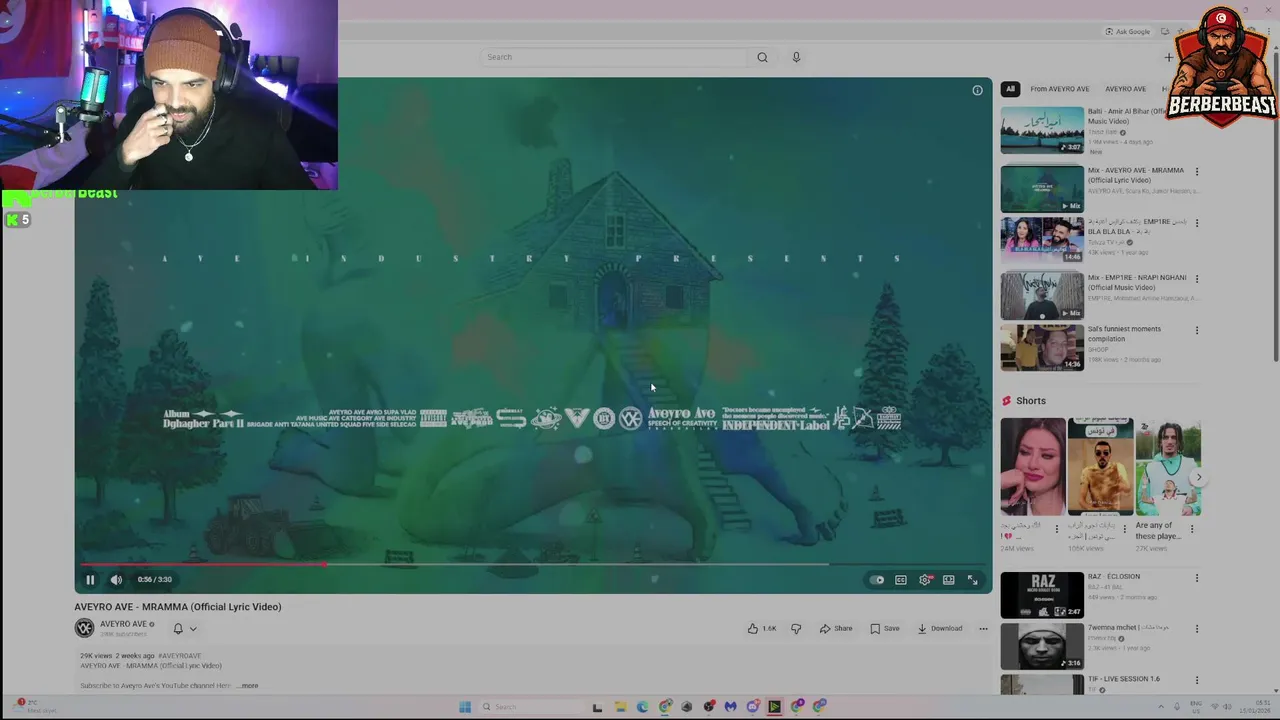
Task: Click the Share button
Action: 836,629
